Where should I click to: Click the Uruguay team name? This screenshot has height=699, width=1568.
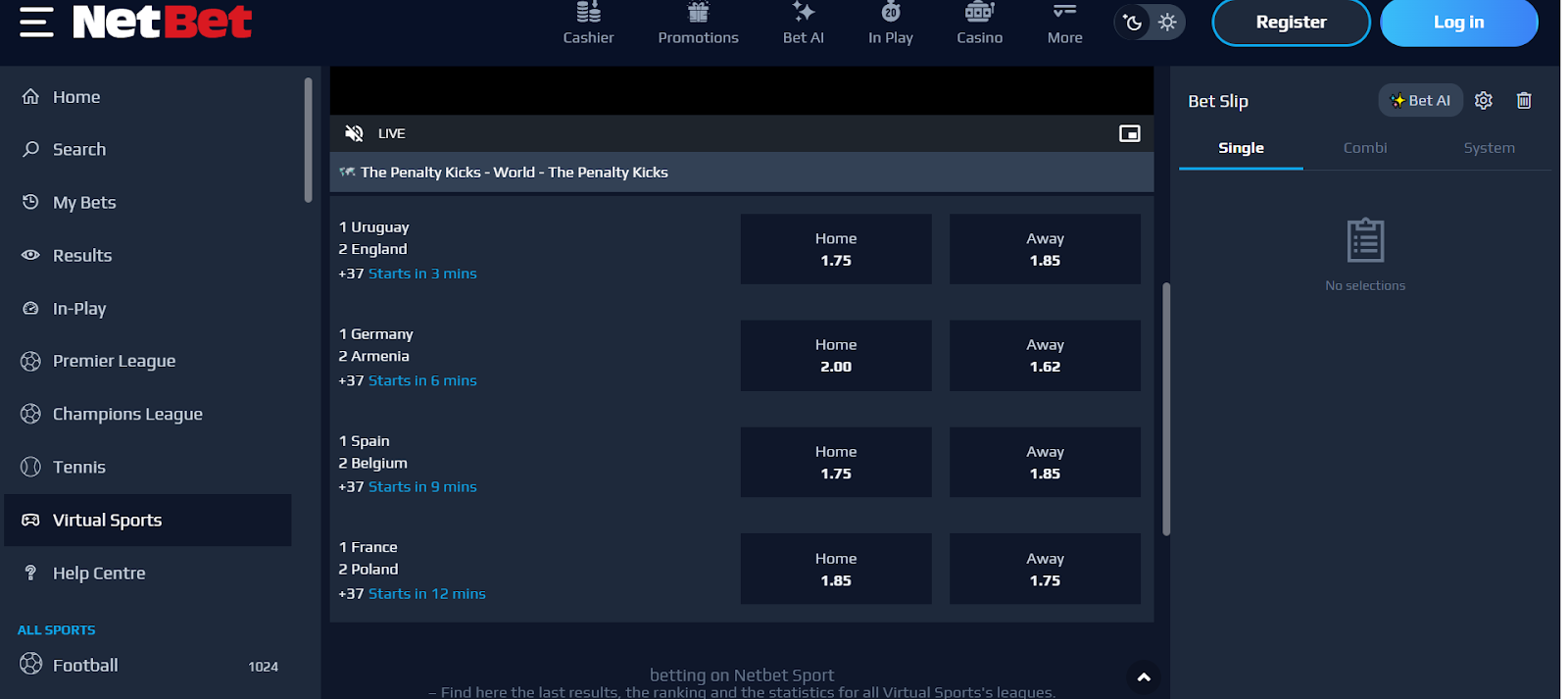pos(380,227)
